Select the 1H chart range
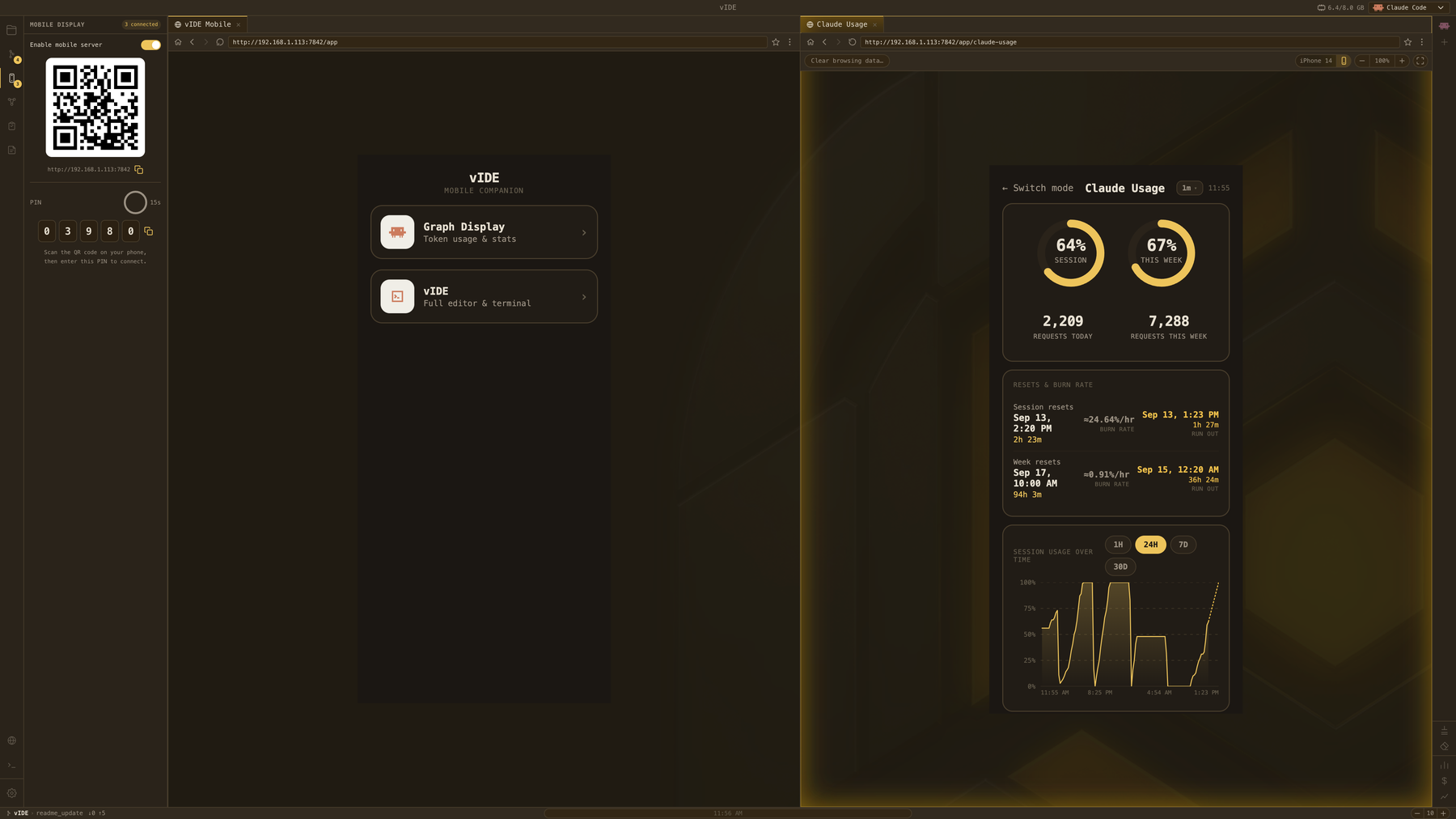1456x819 pixels. click(1118, 545)
